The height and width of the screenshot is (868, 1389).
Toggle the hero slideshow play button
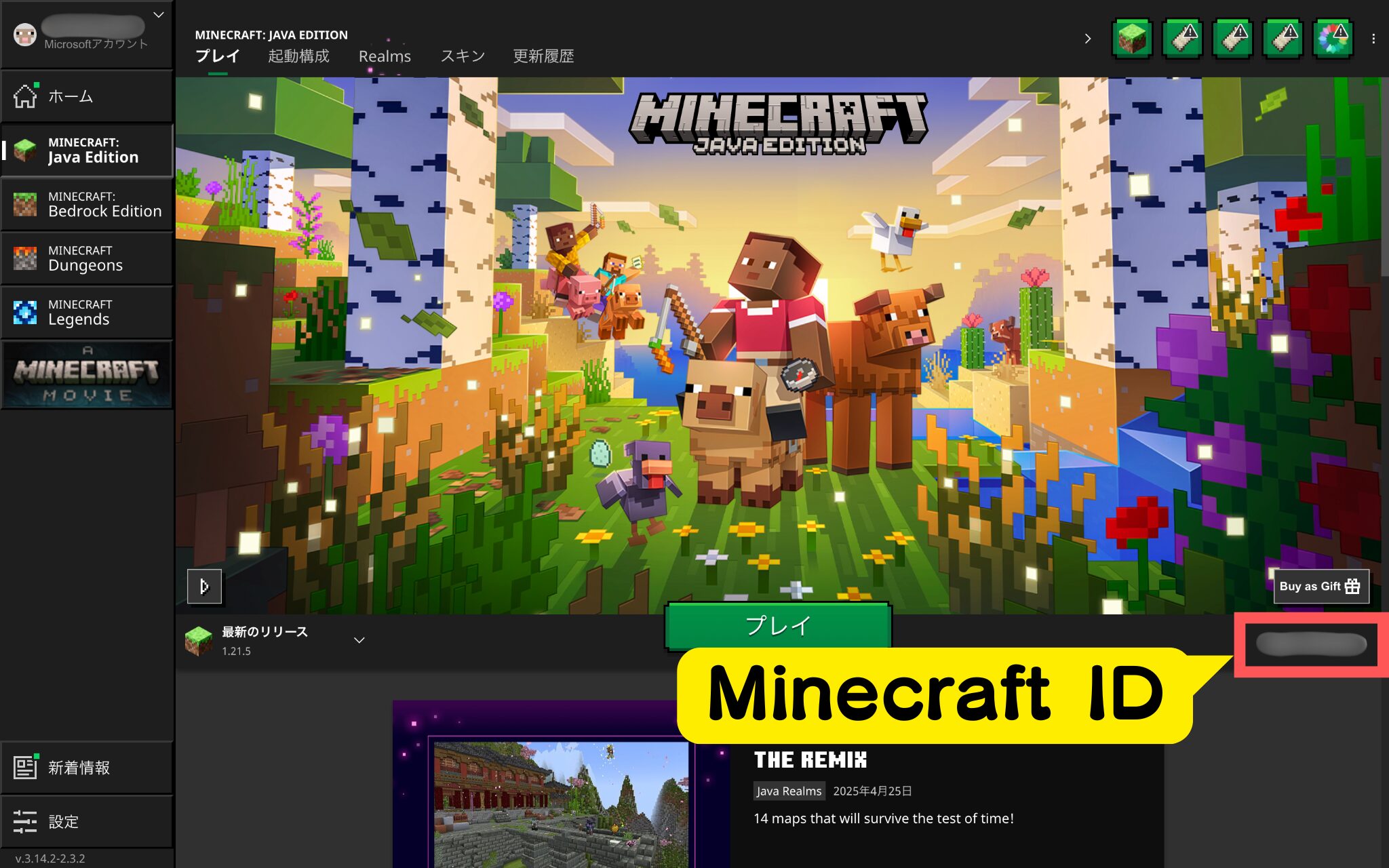[204, 587]
